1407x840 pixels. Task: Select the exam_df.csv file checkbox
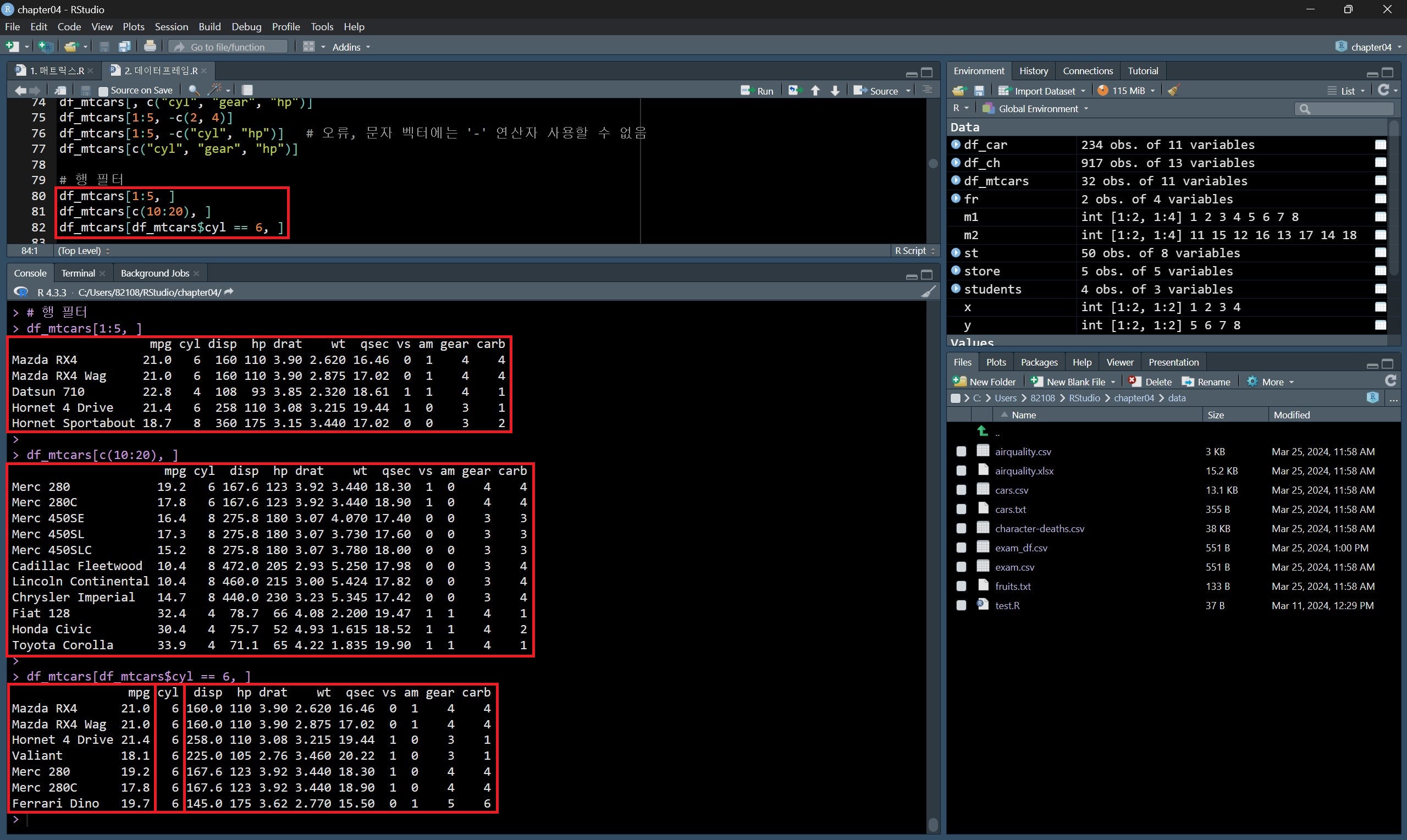pyautogui.click(x=961, y=548)
